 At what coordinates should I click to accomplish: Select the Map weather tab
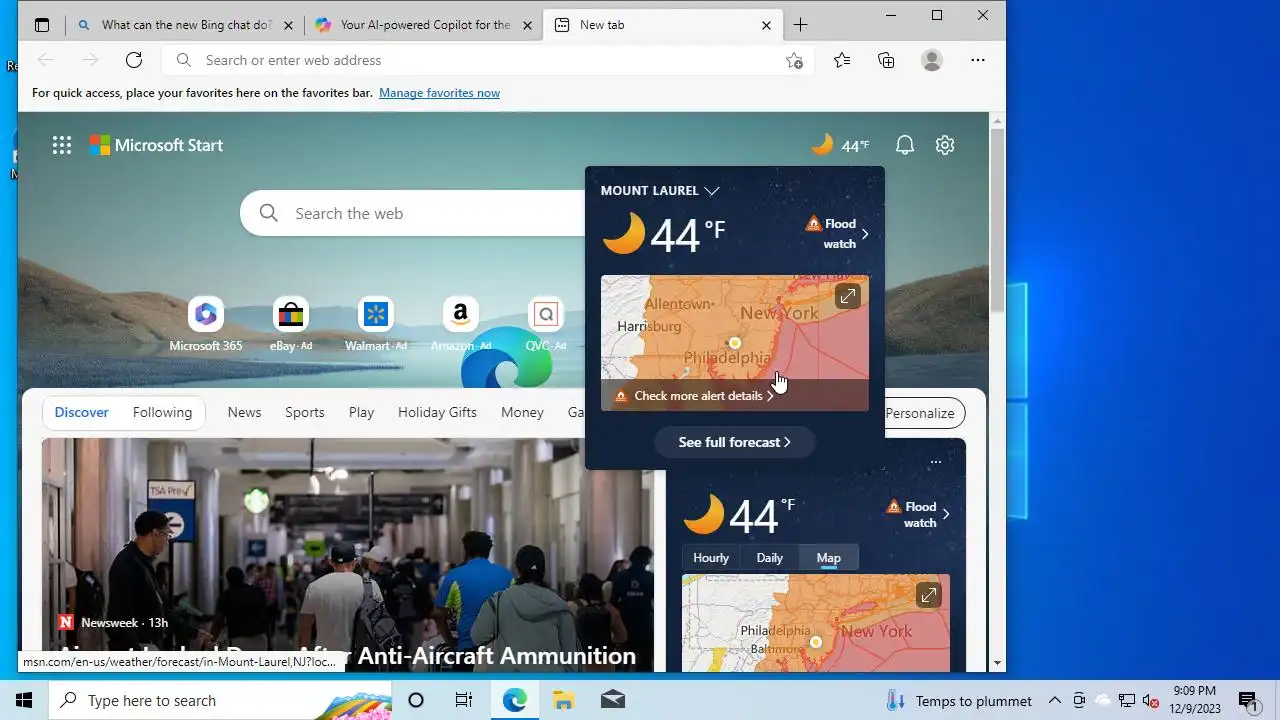(829, 558)
